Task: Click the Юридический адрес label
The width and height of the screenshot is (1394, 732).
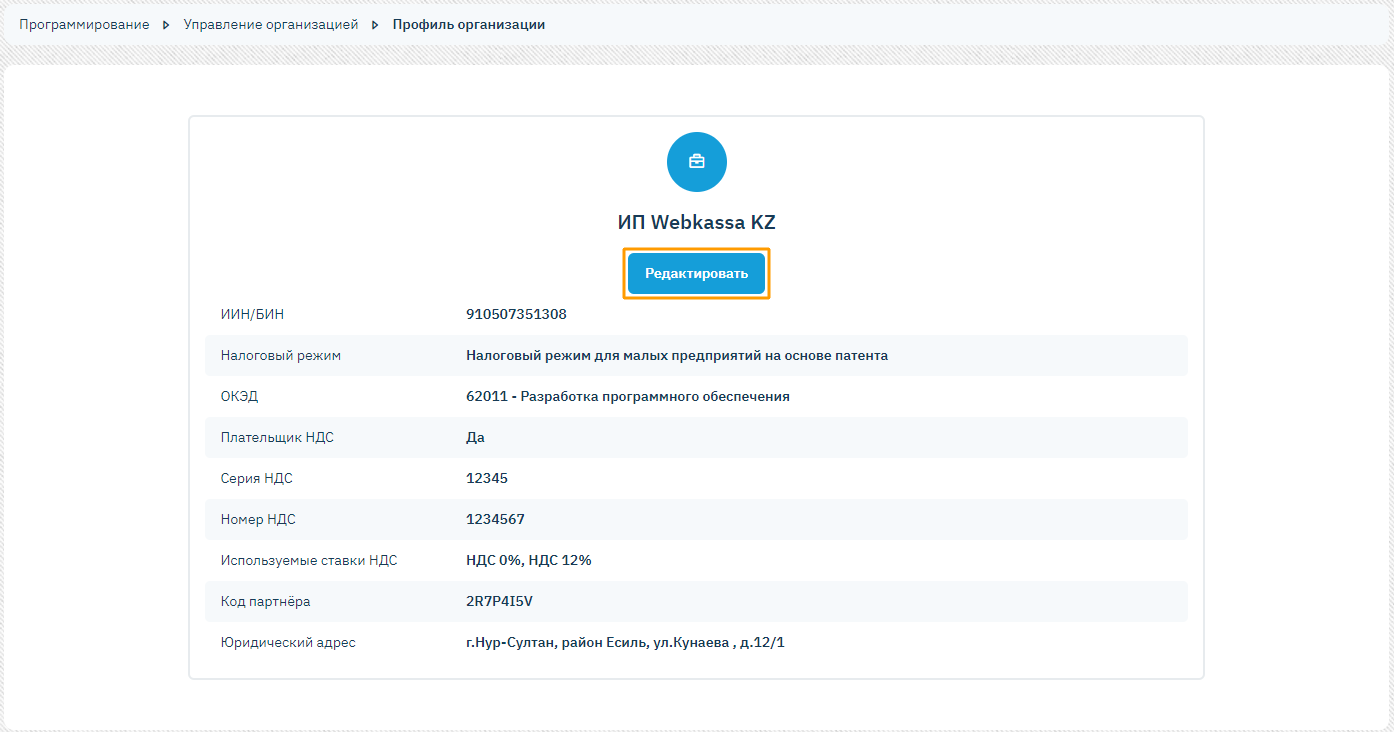Action: pyautogui.click(x=288, y=642)
